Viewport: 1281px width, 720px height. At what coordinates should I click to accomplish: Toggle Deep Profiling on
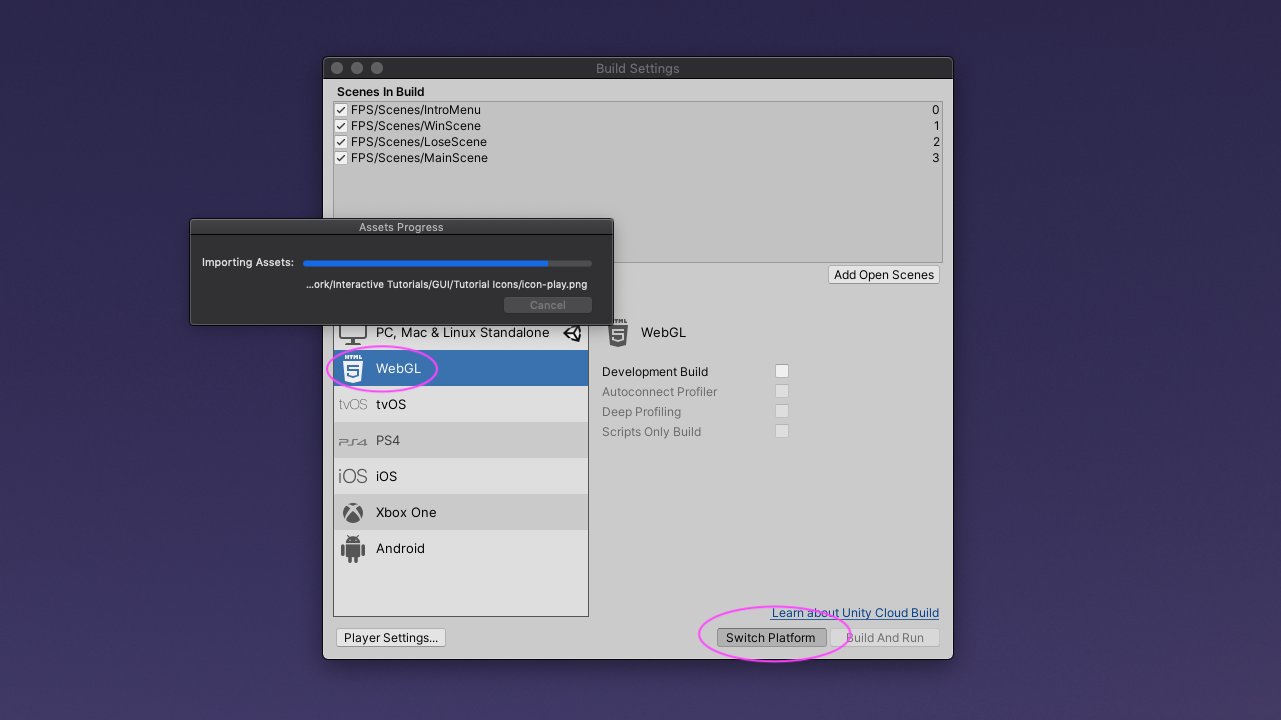(x=781, y=411)
